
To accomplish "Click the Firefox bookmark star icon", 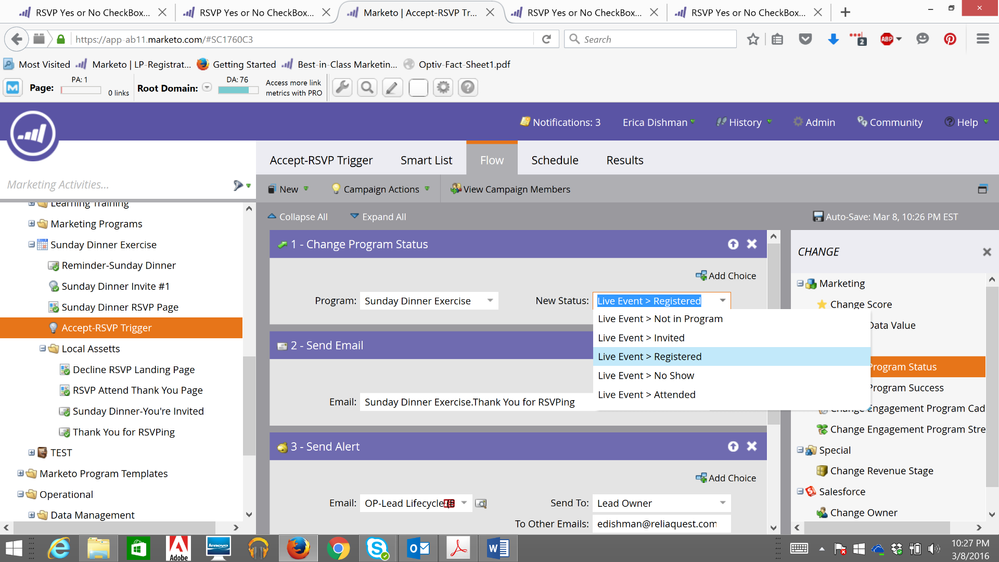I will (753, 39).
